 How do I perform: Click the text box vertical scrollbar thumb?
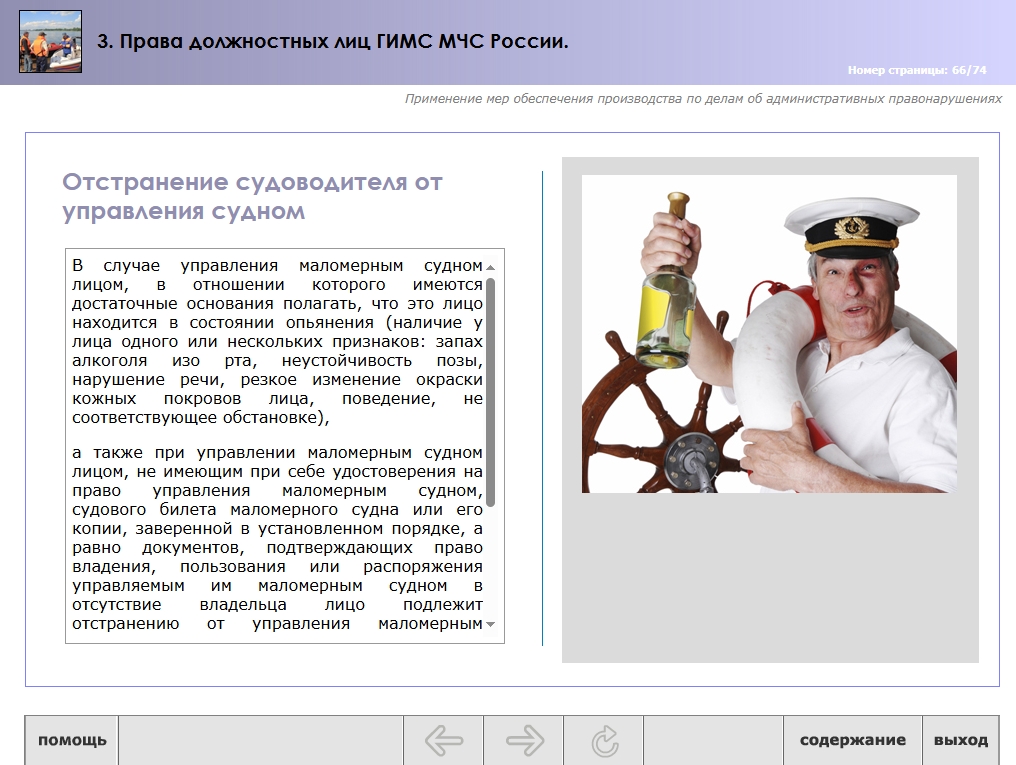(490, 390)
